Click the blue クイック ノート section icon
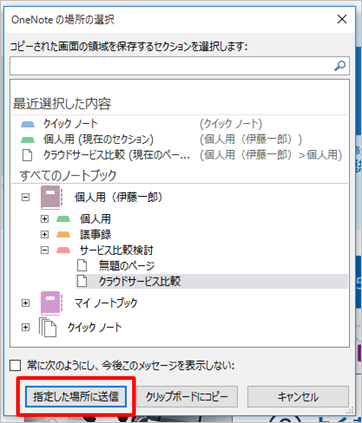The width and height of the screenshot is (362, 423). (x=28, y=124)
